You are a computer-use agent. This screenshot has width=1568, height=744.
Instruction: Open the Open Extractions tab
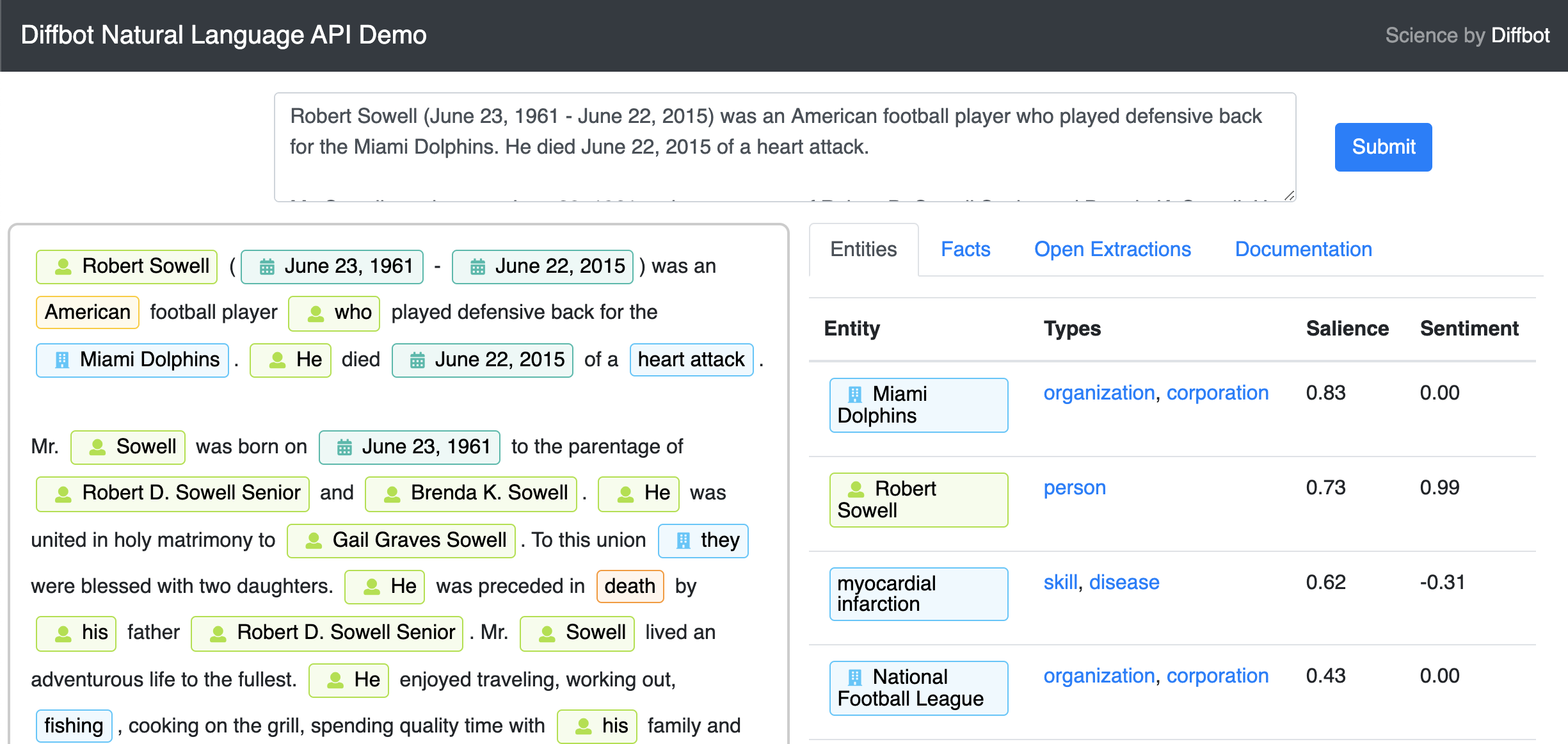[1112, 249]
